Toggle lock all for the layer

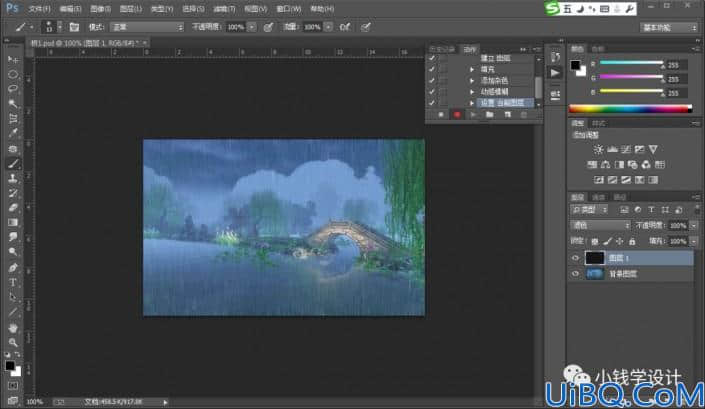coord(632,241)
